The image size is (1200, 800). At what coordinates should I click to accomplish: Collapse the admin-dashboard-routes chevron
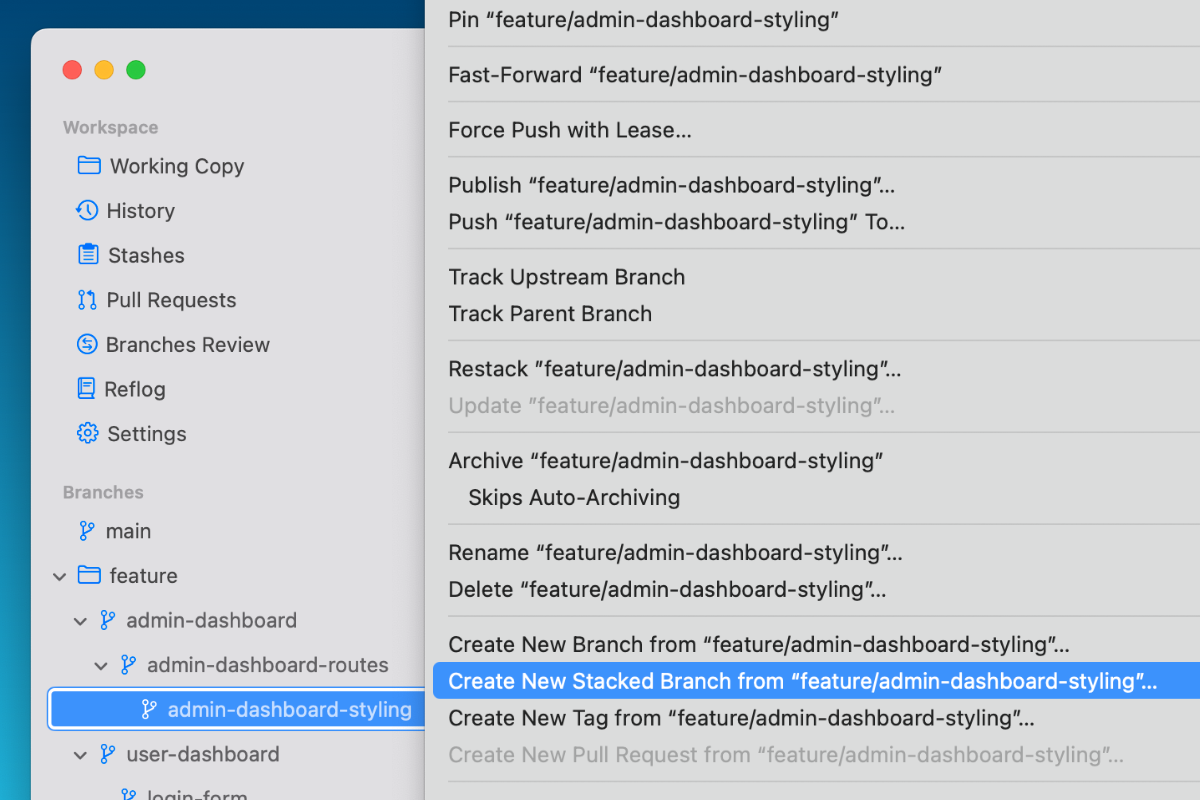pos(101,666)
